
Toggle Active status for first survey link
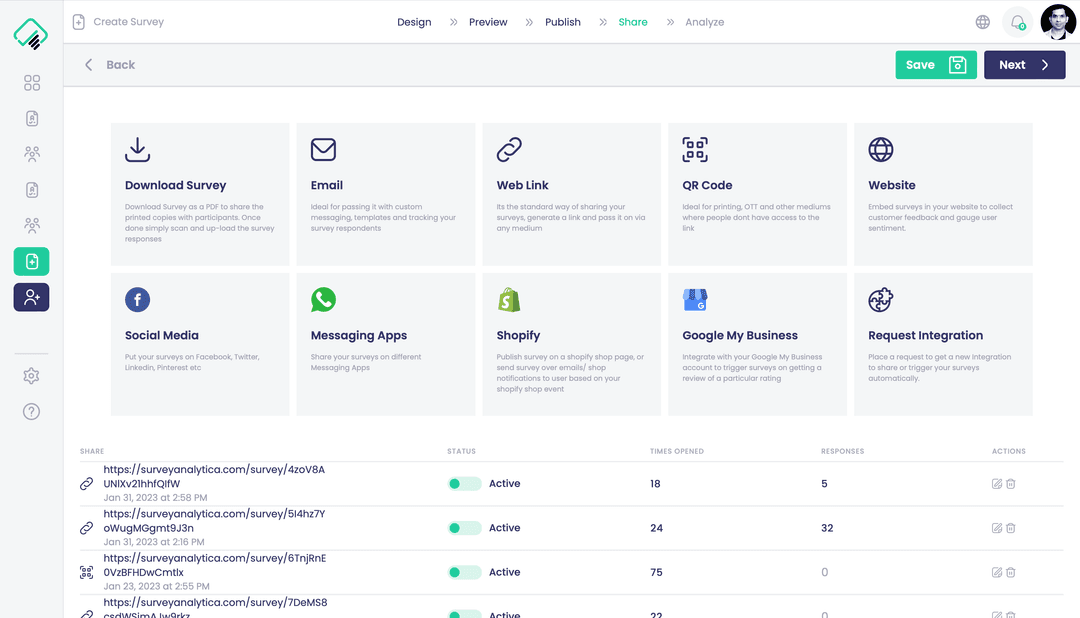[464, 484]
